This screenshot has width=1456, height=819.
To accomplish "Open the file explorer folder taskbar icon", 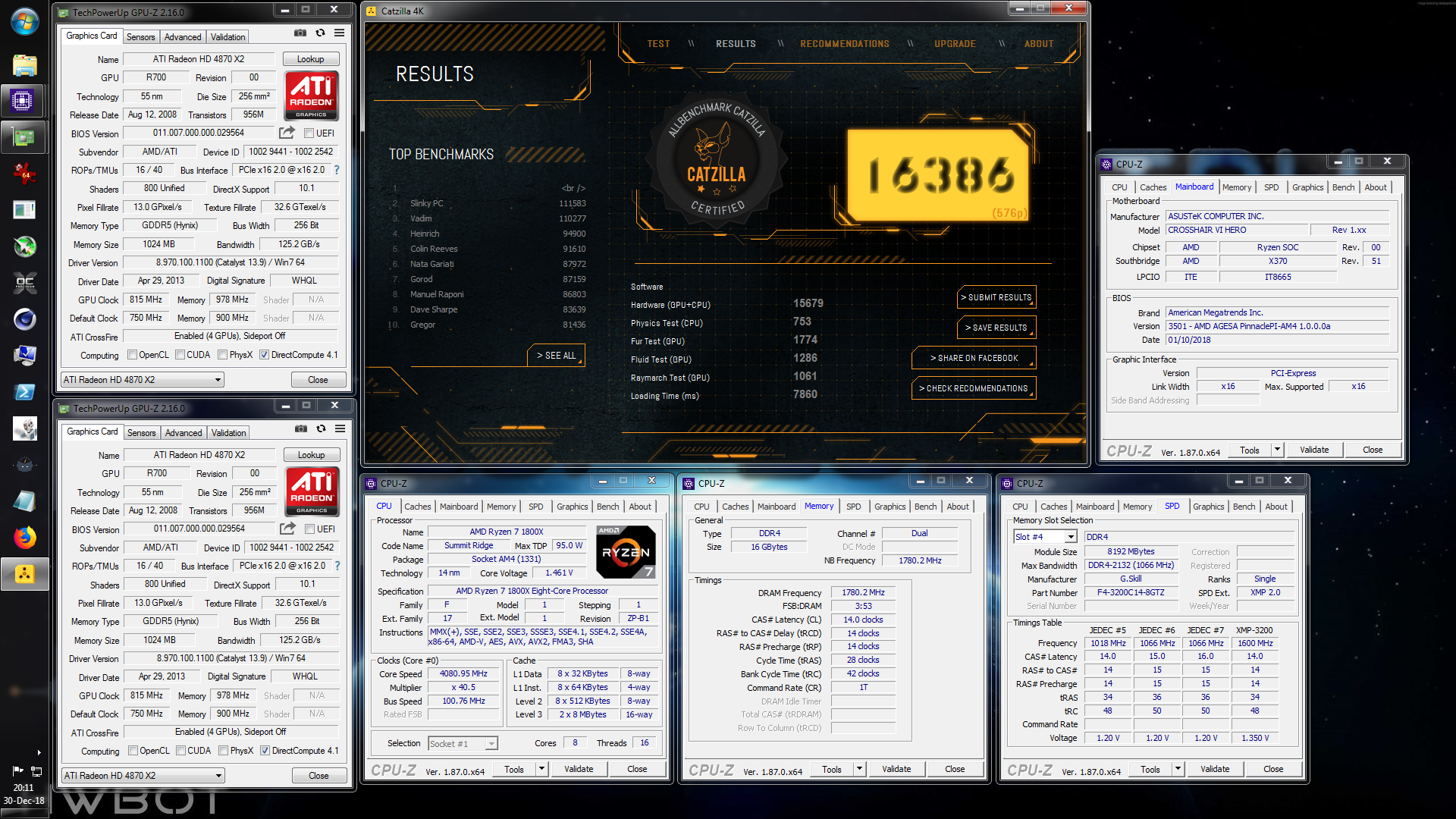I will tap(24, 64).
